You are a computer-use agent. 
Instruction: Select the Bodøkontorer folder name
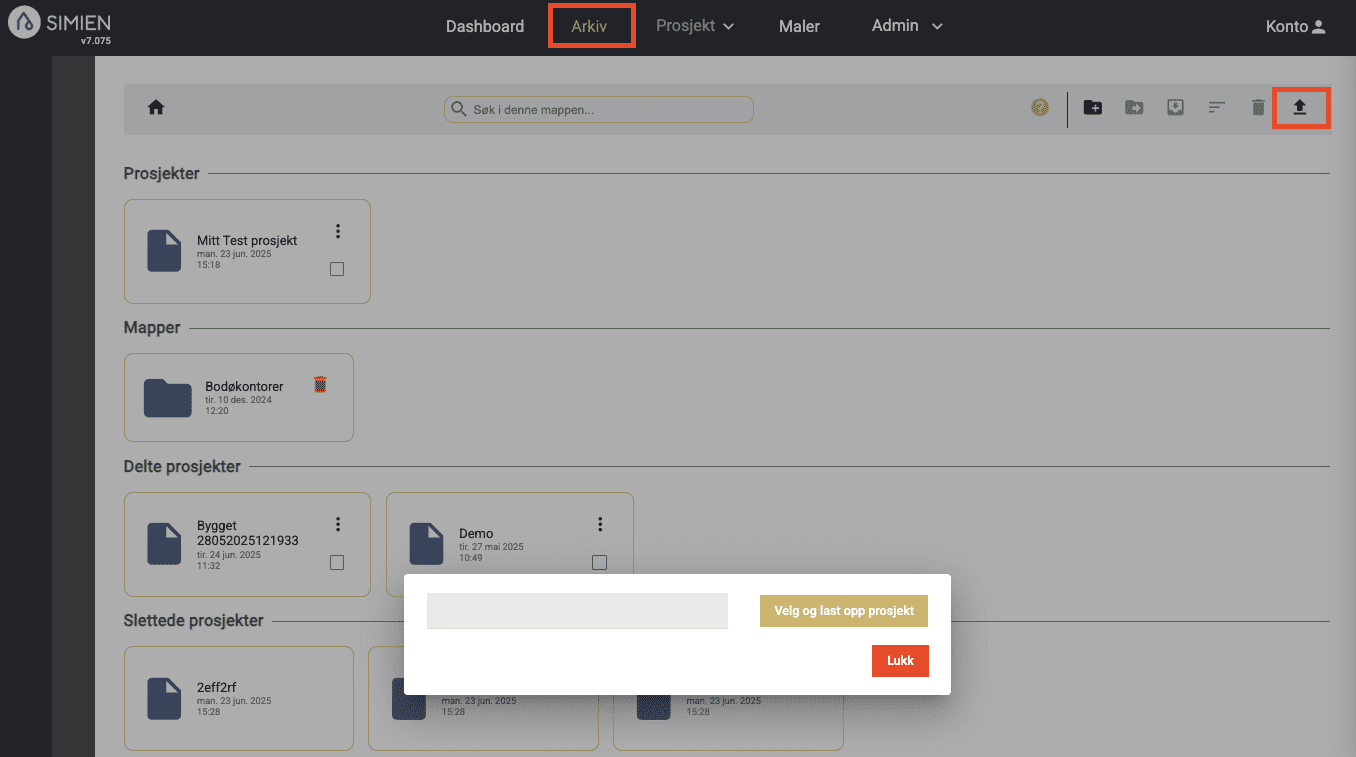pos(244,386)
